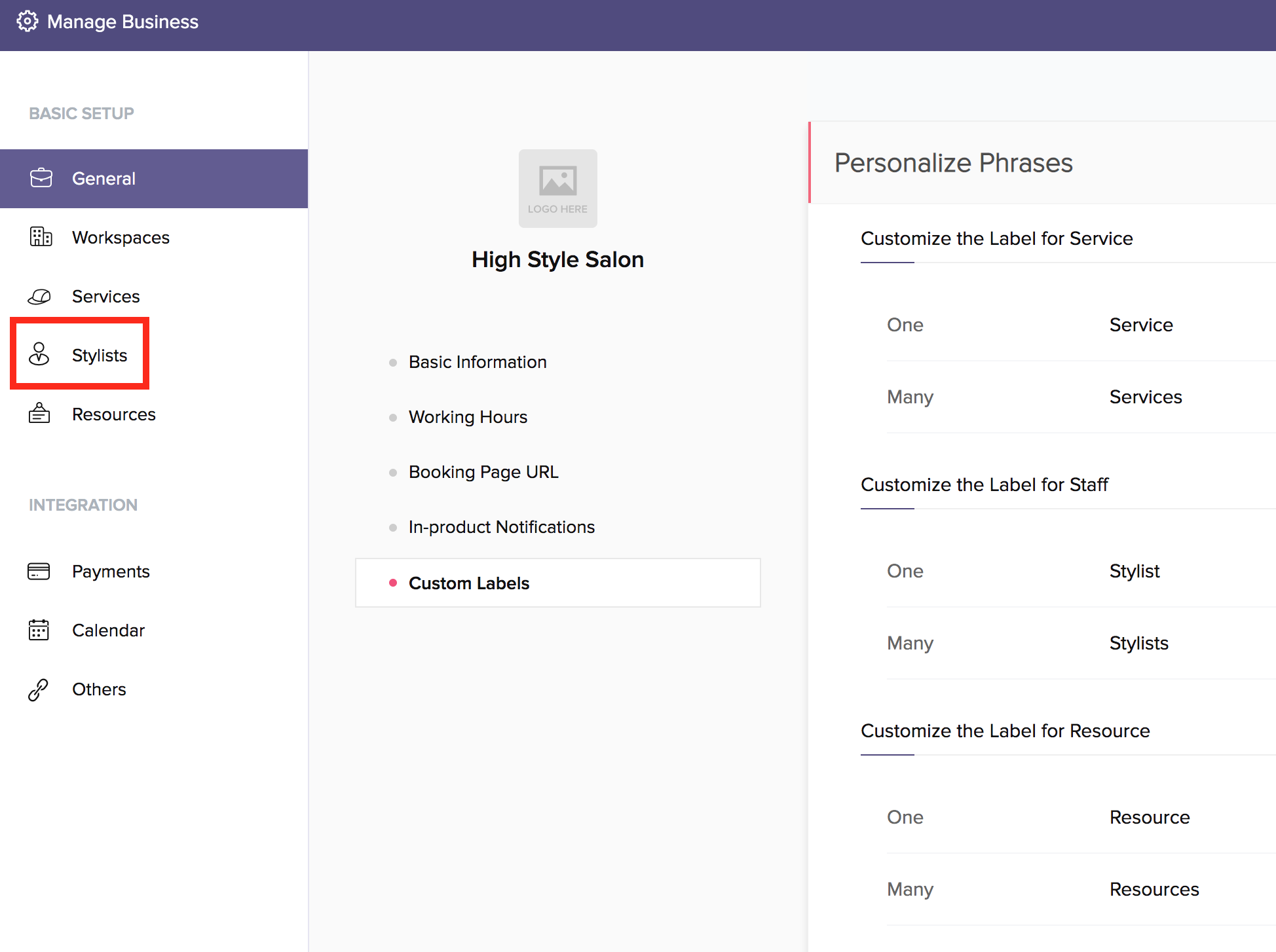Open the Basic Information section
This screenshot has width=1276, height=952.
477,362
